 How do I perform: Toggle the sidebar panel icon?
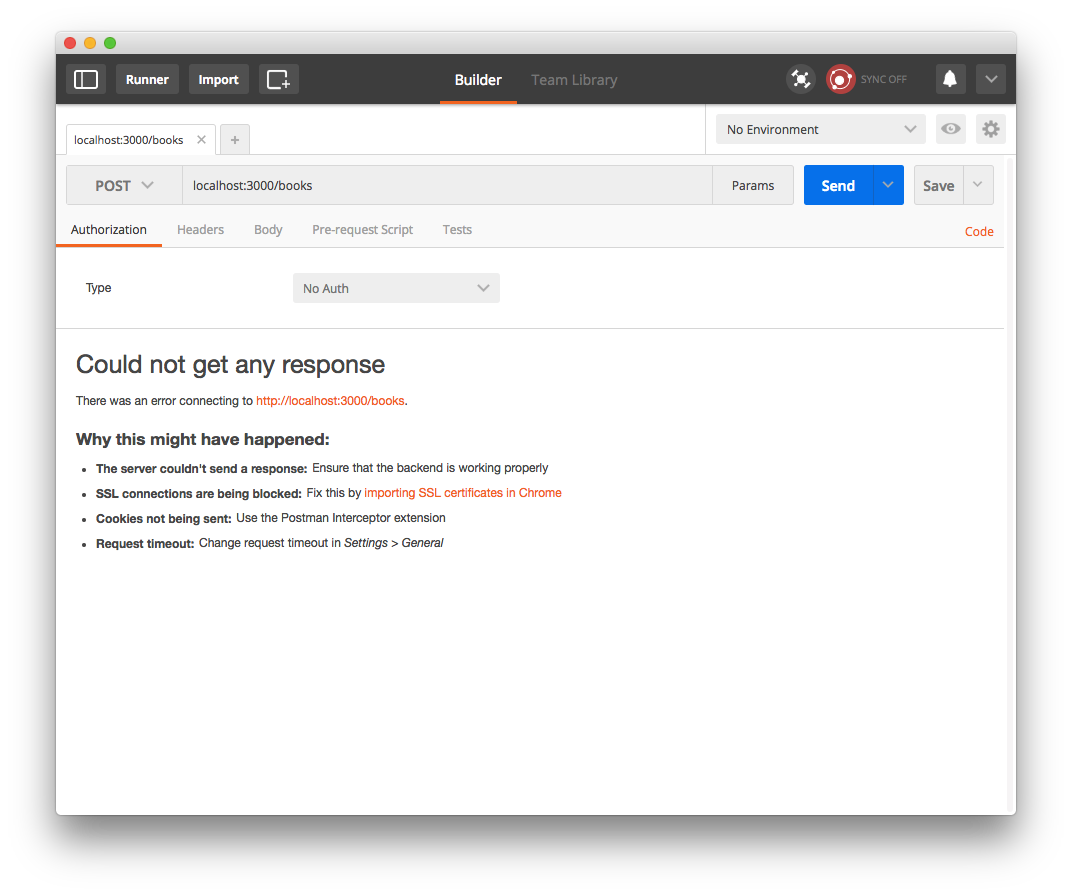click(x=86, y=79)
